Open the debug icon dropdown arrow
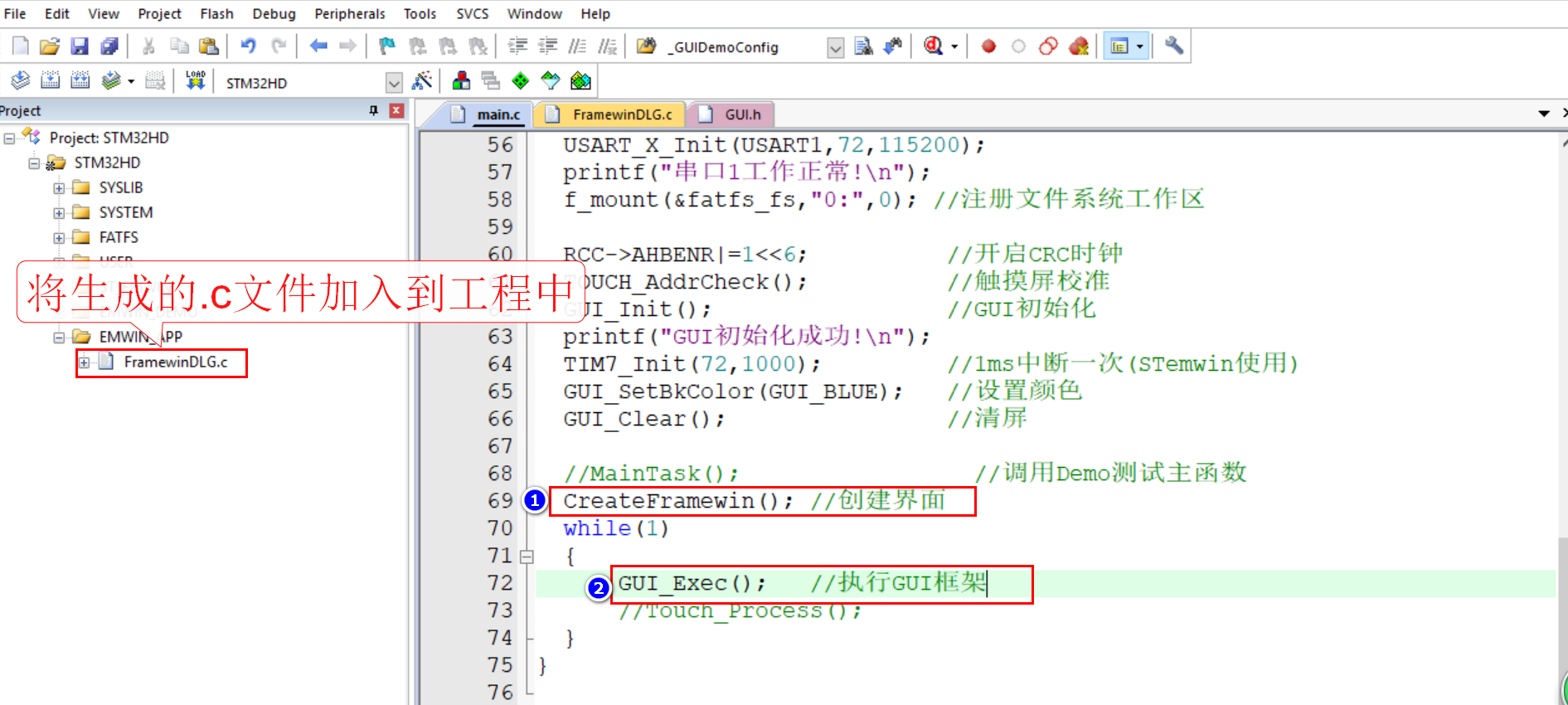The image size is (1568, 705). pyautogui.click(x=954, y=46)
